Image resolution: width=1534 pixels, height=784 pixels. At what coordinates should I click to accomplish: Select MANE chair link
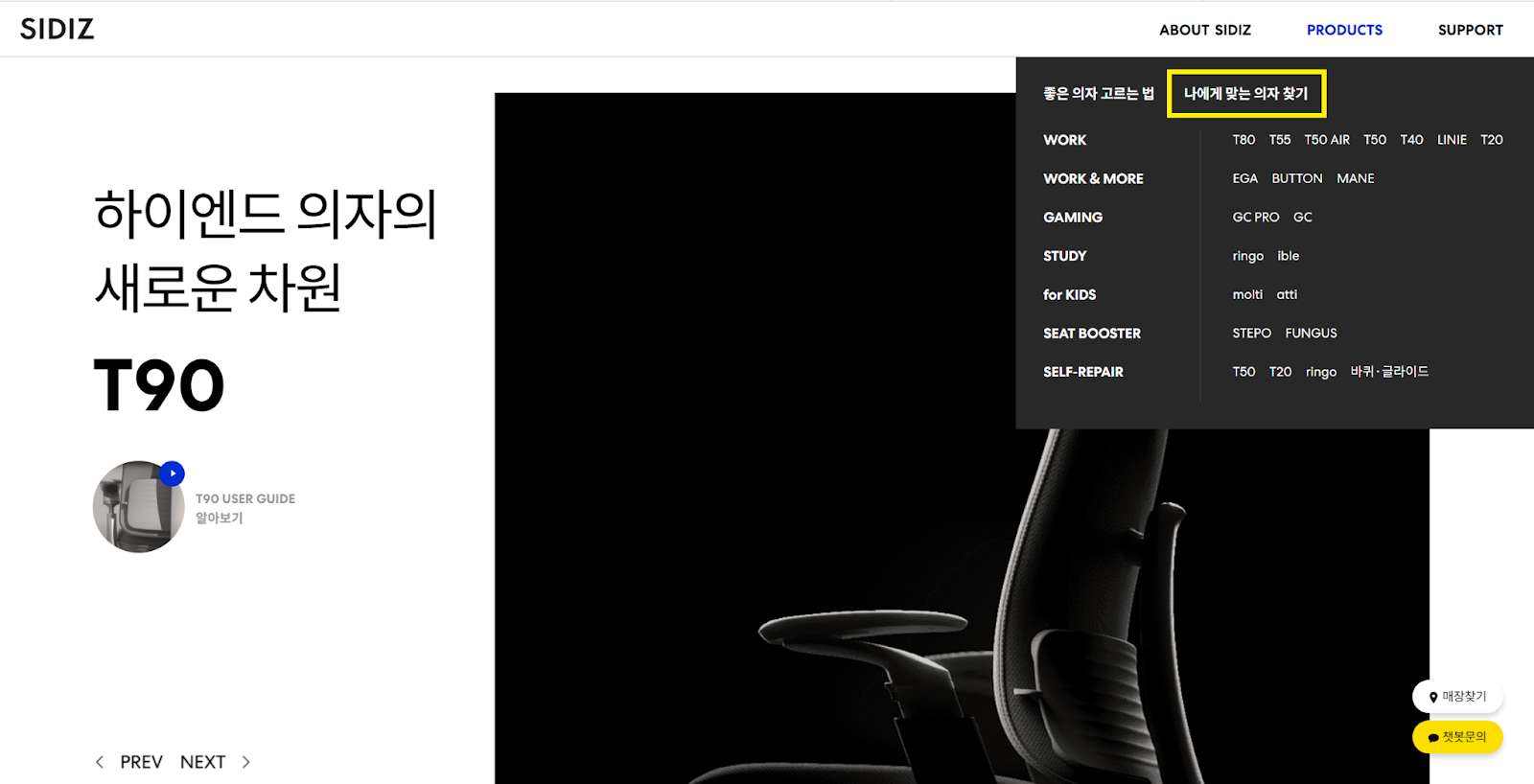1356,178
